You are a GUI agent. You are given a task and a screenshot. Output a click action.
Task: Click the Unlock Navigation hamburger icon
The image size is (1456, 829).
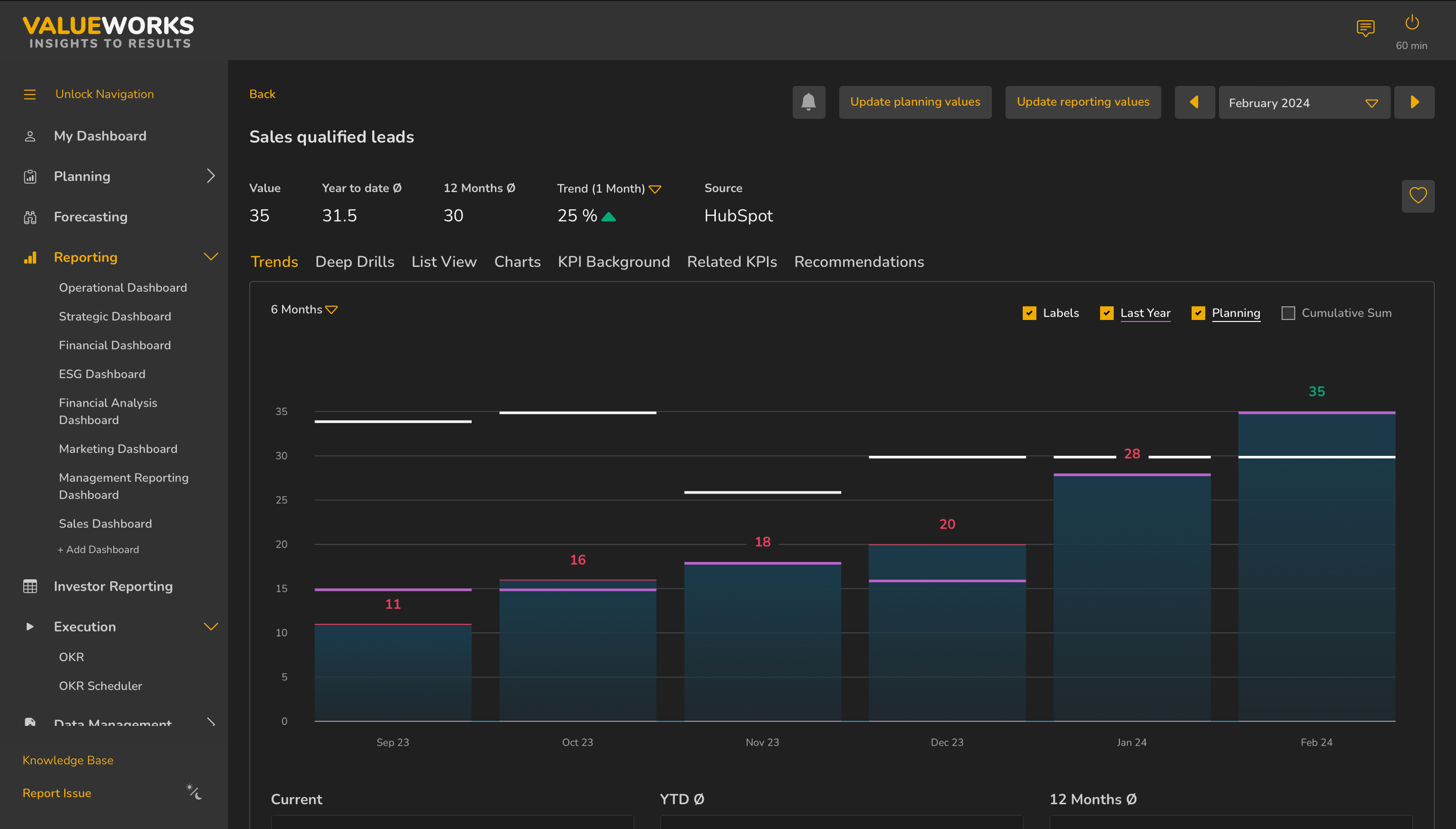pos(30,95)
